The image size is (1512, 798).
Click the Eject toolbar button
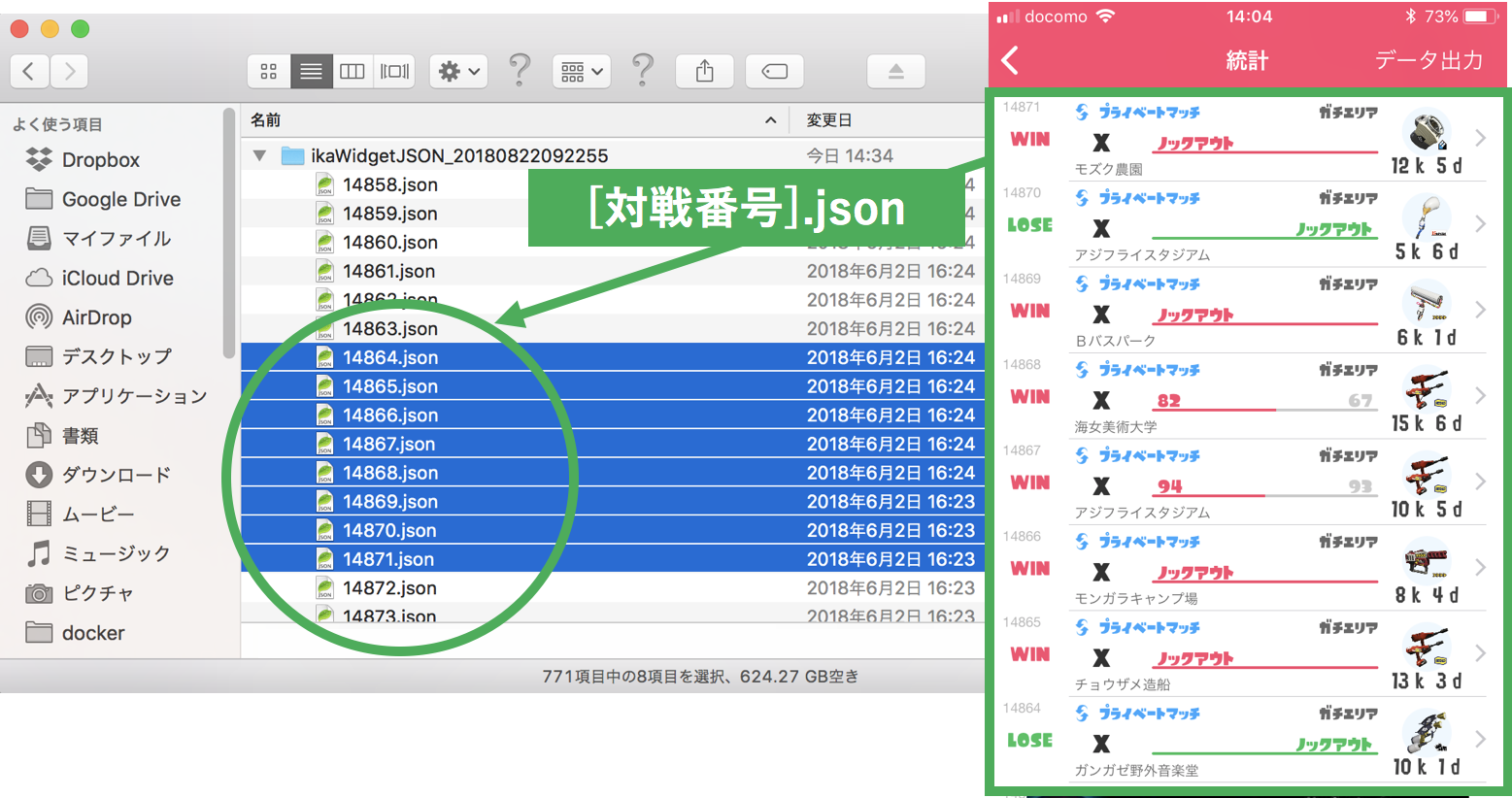pos(895,71)
